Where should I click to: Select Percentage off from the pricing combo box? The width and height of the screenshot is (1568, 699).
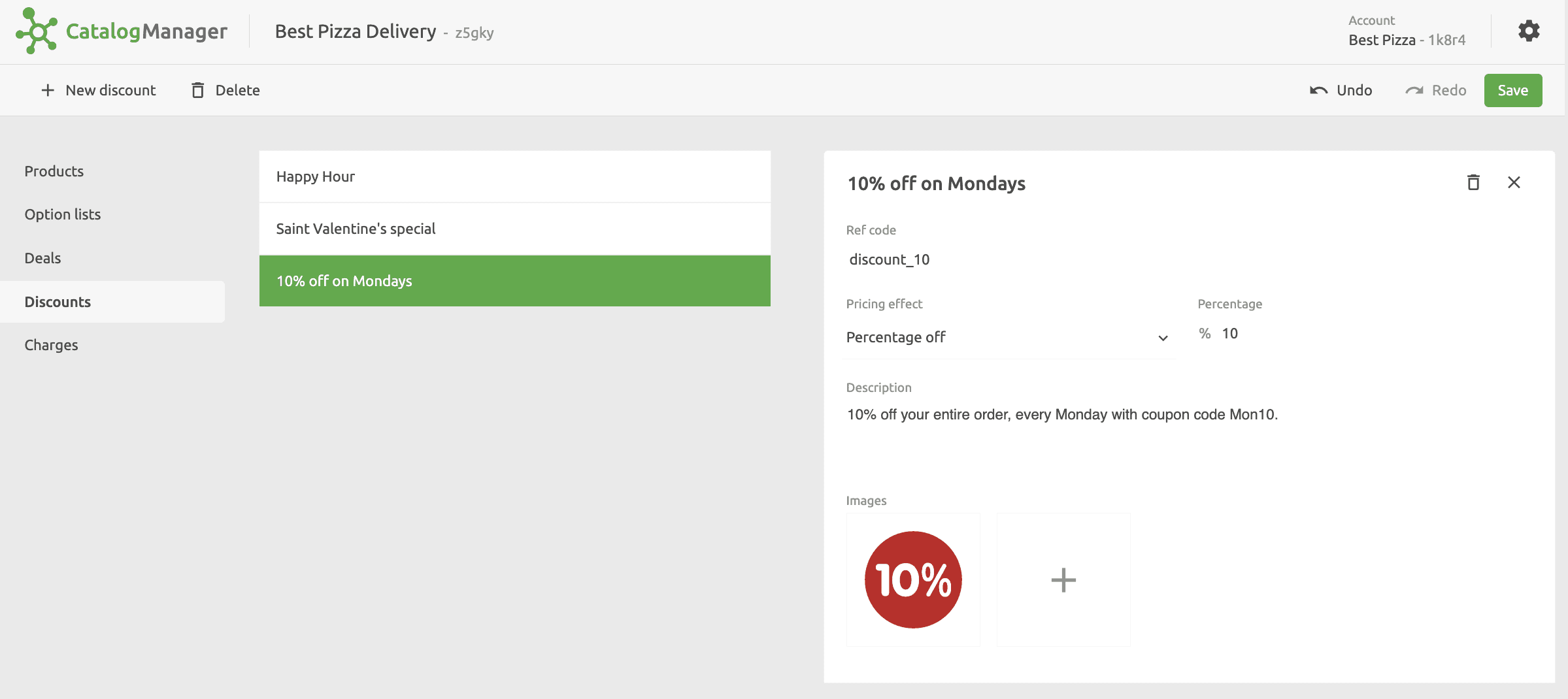[896, 337]
